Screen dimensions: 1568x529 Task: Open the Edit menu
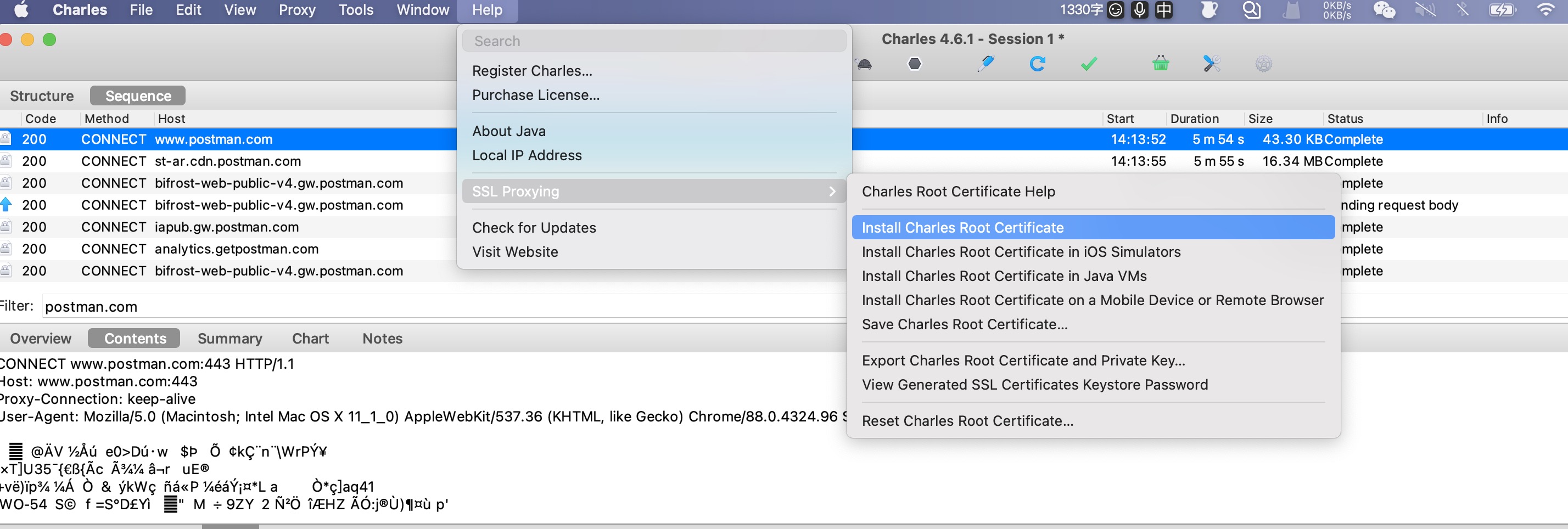[188, 10]
